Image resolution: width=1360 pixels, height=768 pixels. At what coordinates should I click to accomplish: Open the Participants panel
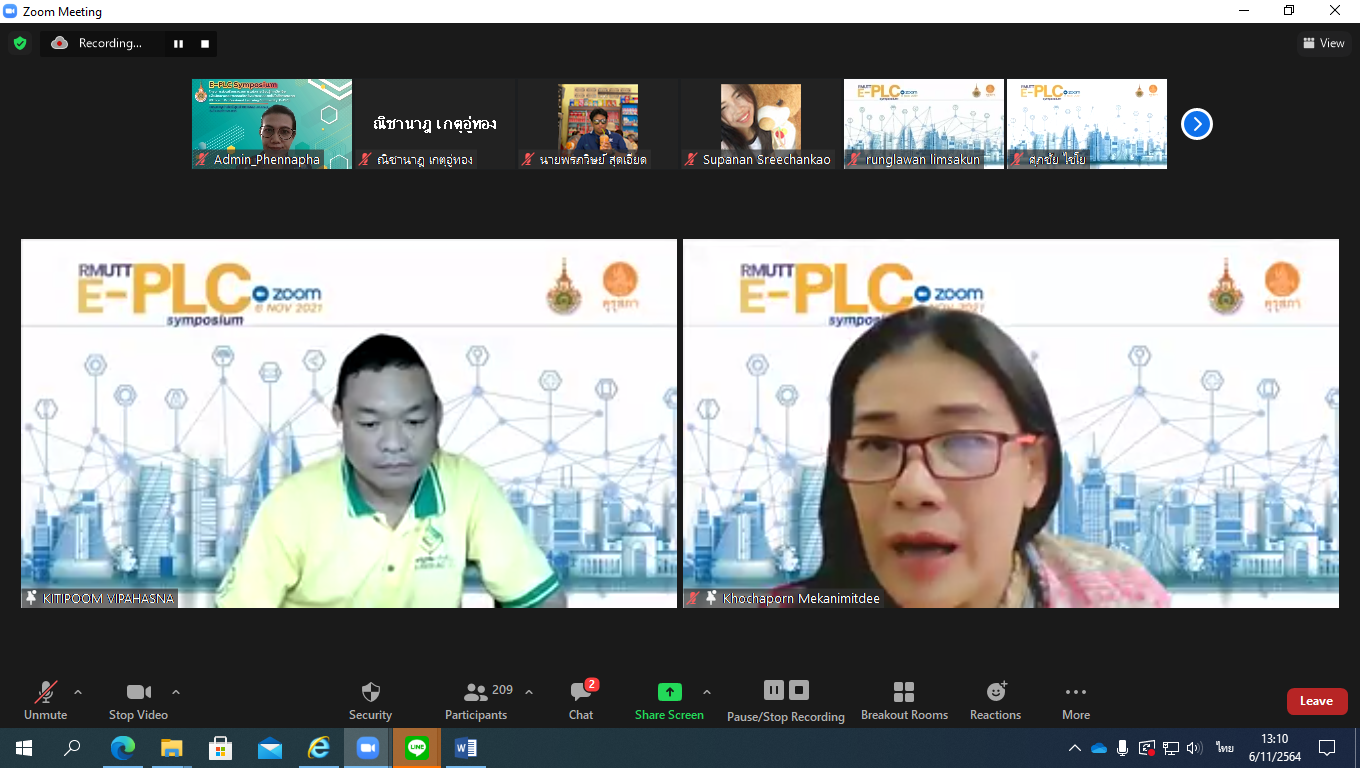[477, 701]
